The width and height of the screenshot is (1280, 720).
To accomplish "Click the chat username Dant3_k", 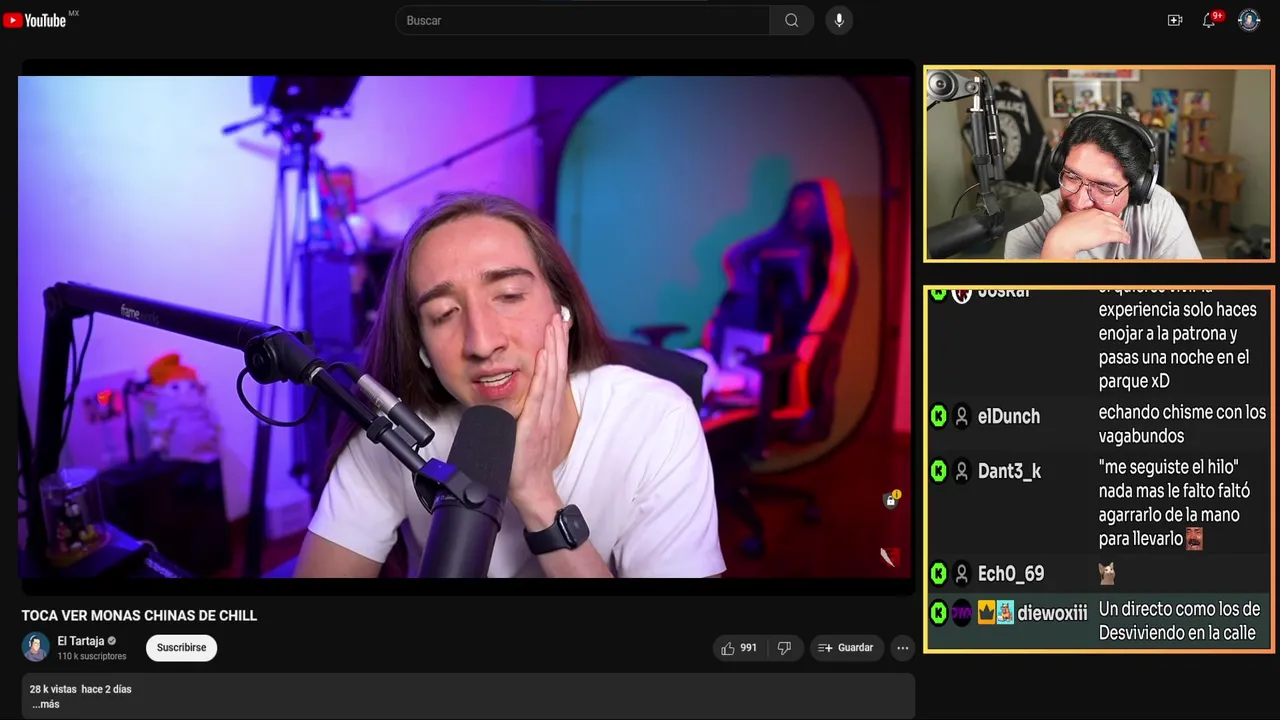I will pos(1010,471).
